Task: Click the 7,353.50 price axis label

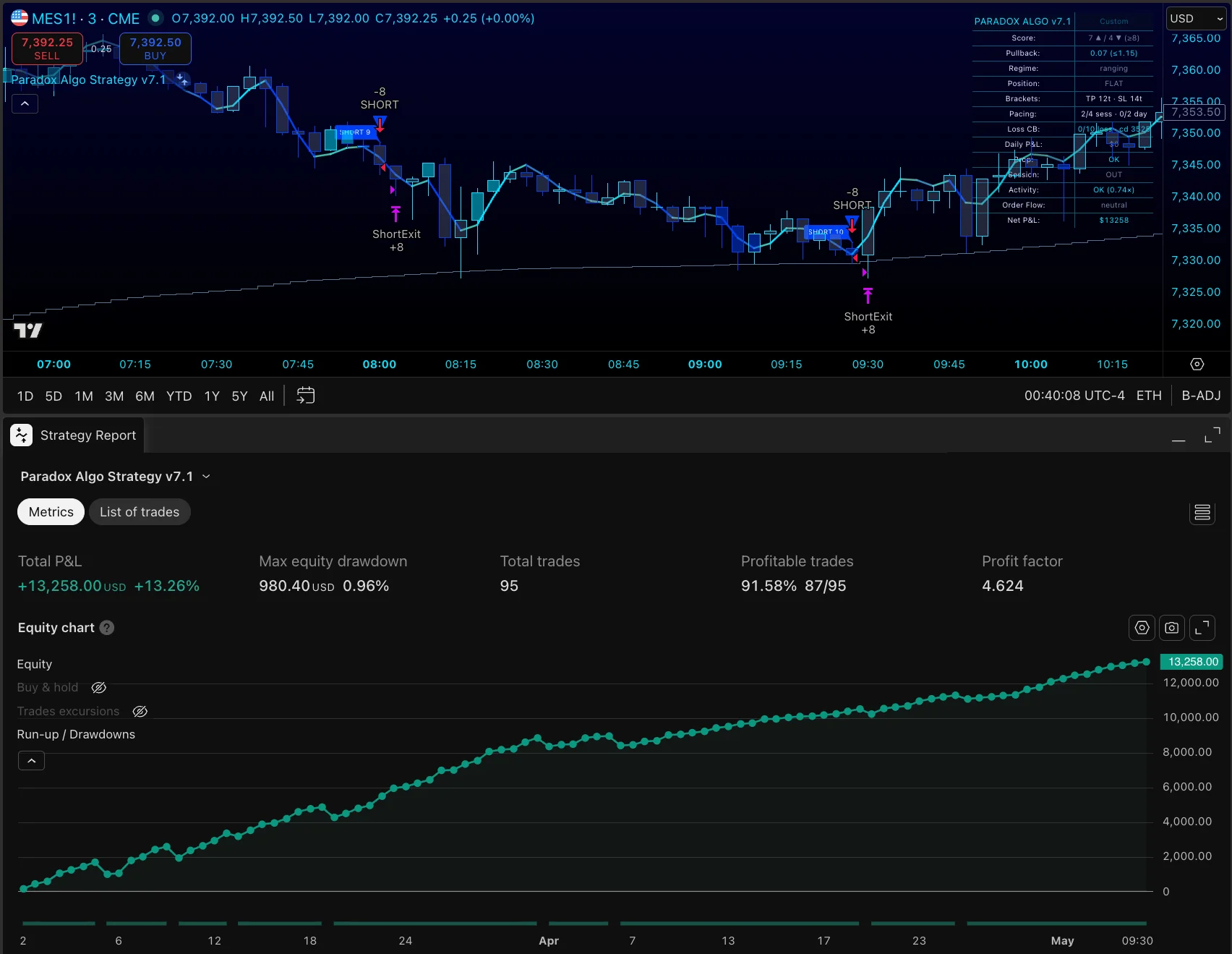Action: 1196,111
